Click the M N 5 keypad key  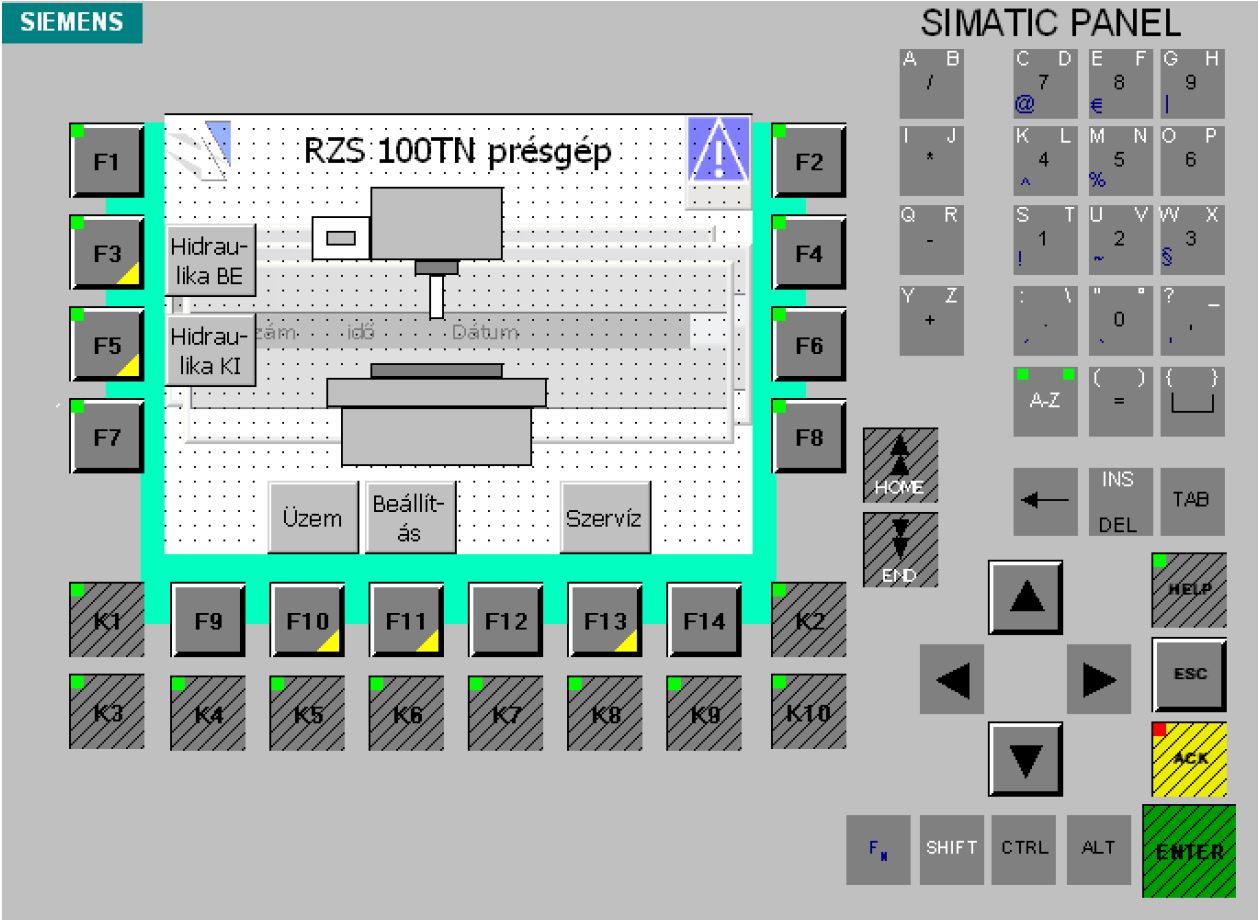pos(1120,162)
